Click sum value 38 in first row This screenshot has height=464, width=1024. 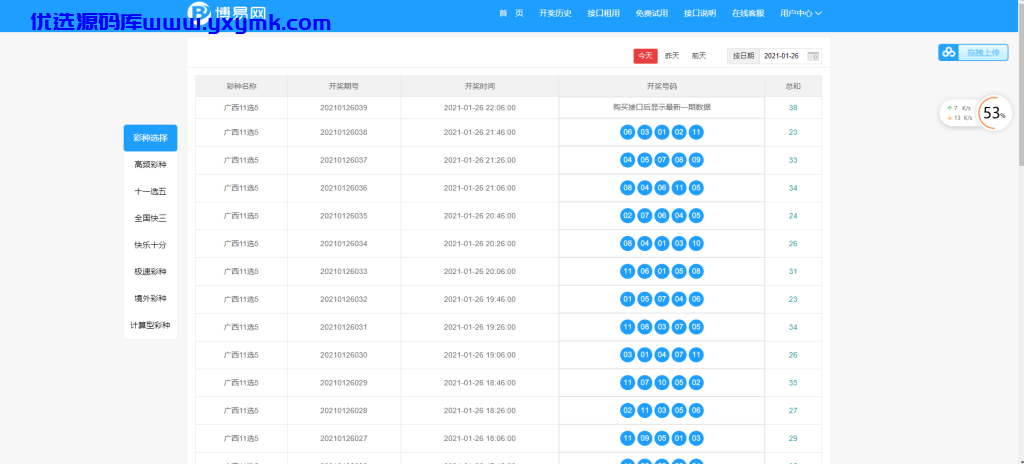793,108
